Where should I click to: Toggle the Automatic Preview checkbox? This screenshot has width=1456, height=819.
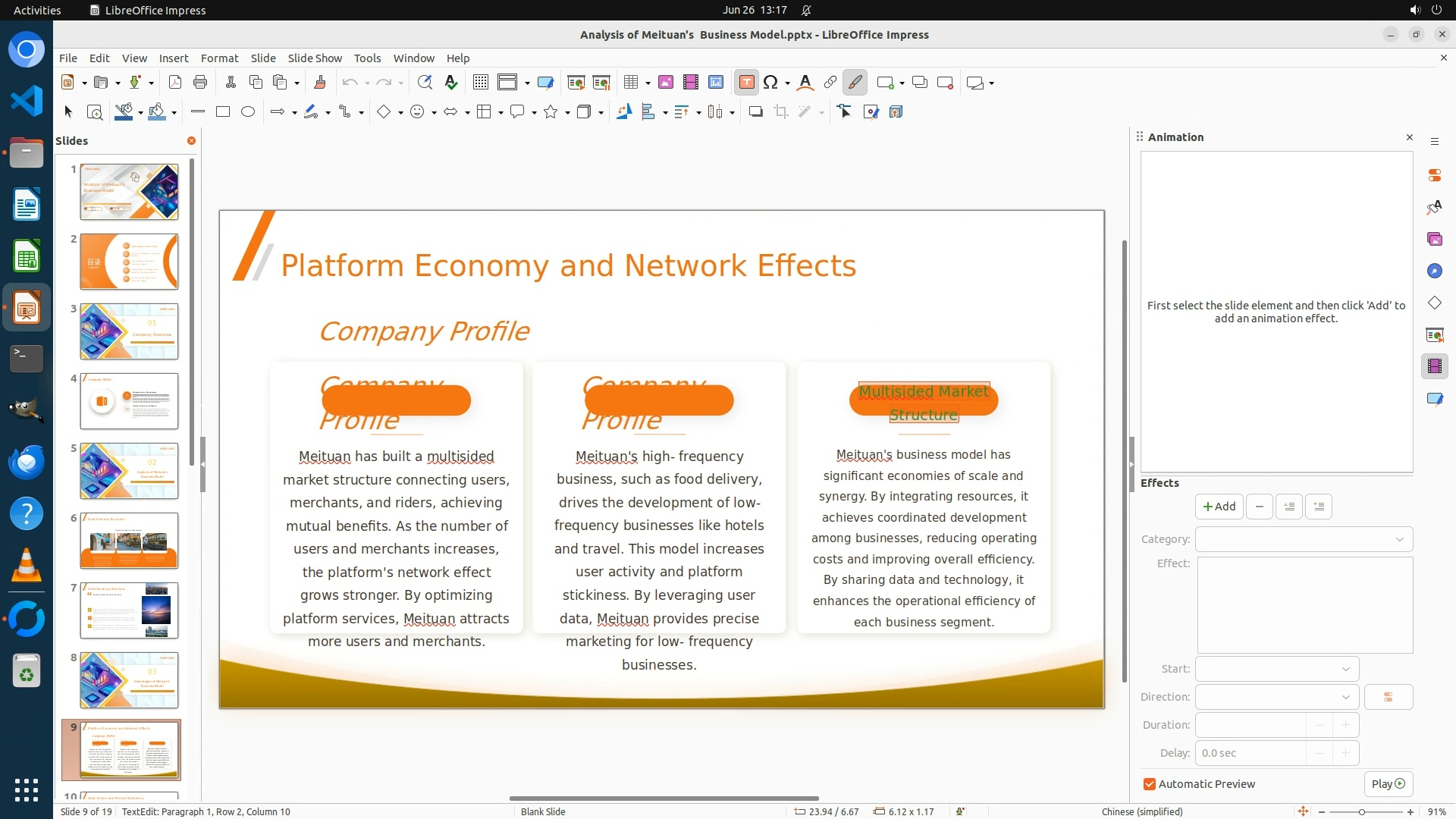click(1150, 784)
